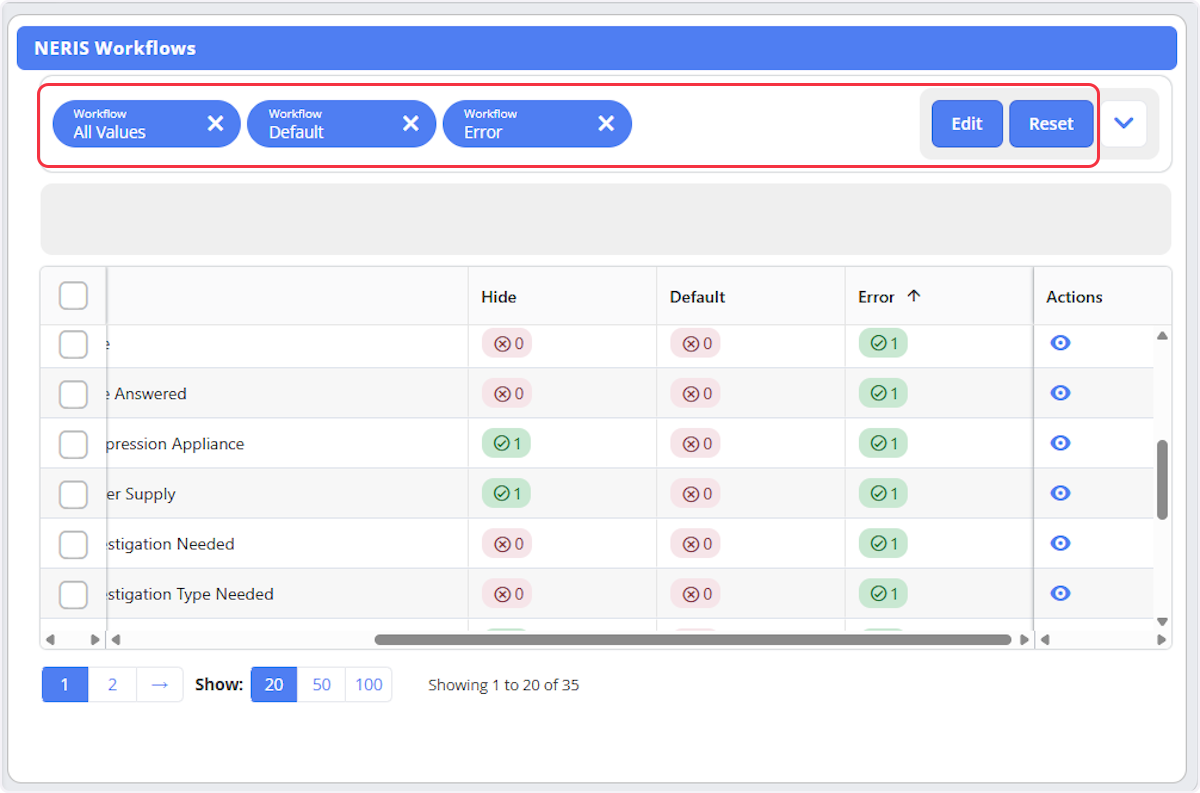Tick the checkbox for Answered row
This screenshot has width=1200, height=793.
(73, 394)
